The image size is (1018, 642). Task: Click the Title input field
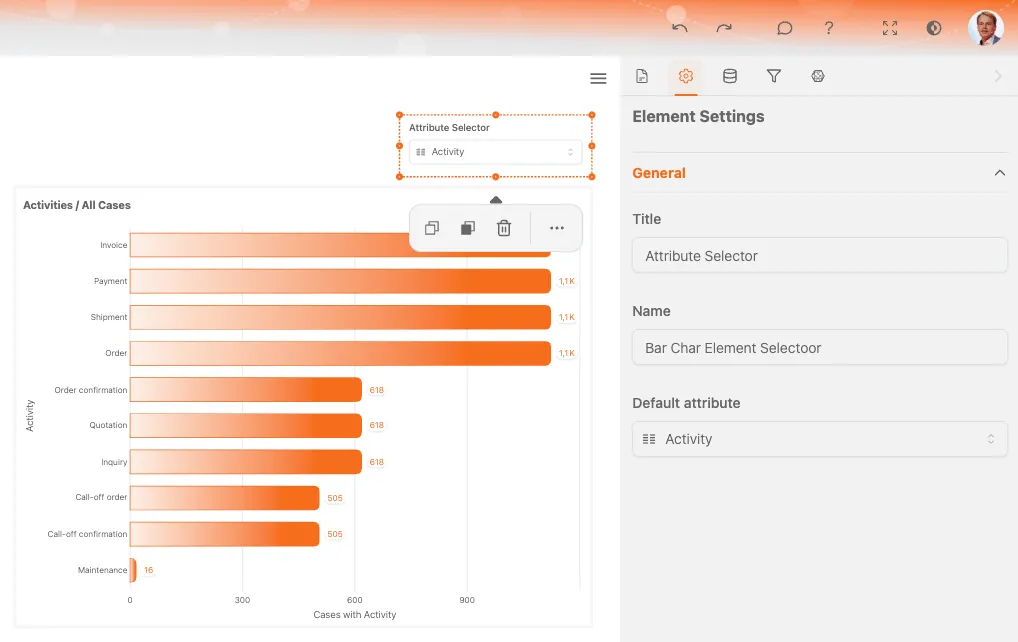(819, 256)
